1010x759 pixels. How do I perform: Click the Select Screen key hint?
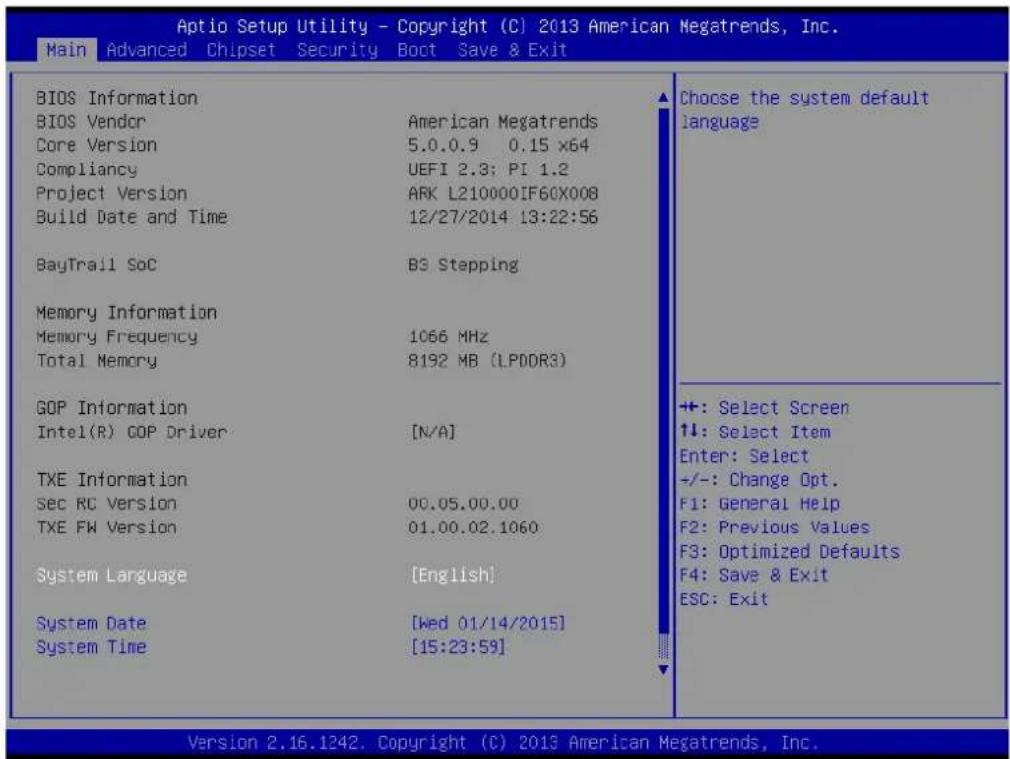click(x=765, y=408)
